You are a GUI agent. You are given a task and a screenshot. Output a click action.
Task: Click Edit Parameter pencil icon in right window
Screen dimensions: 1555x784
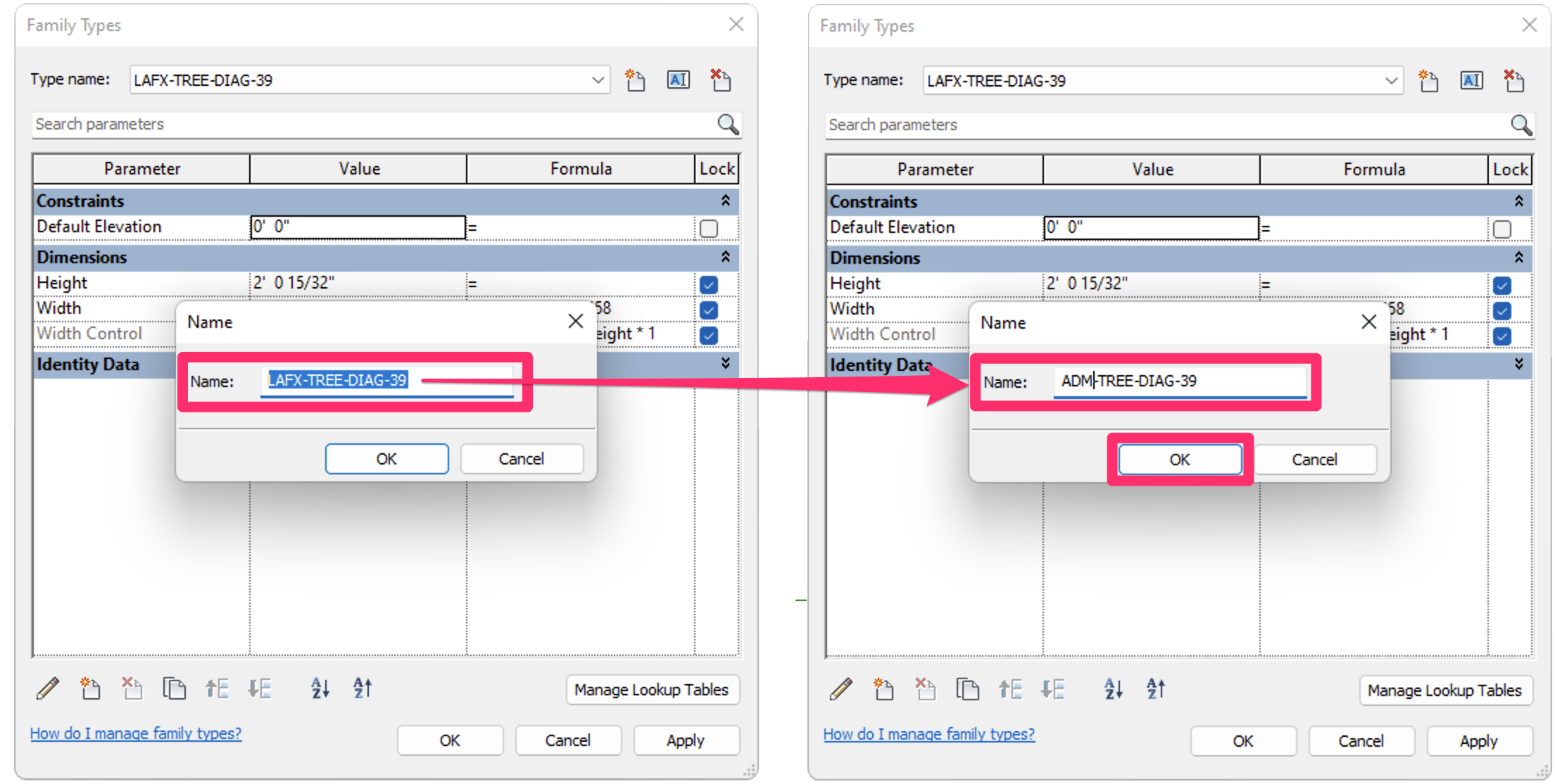pyautogui.click(x=841, y=689)
